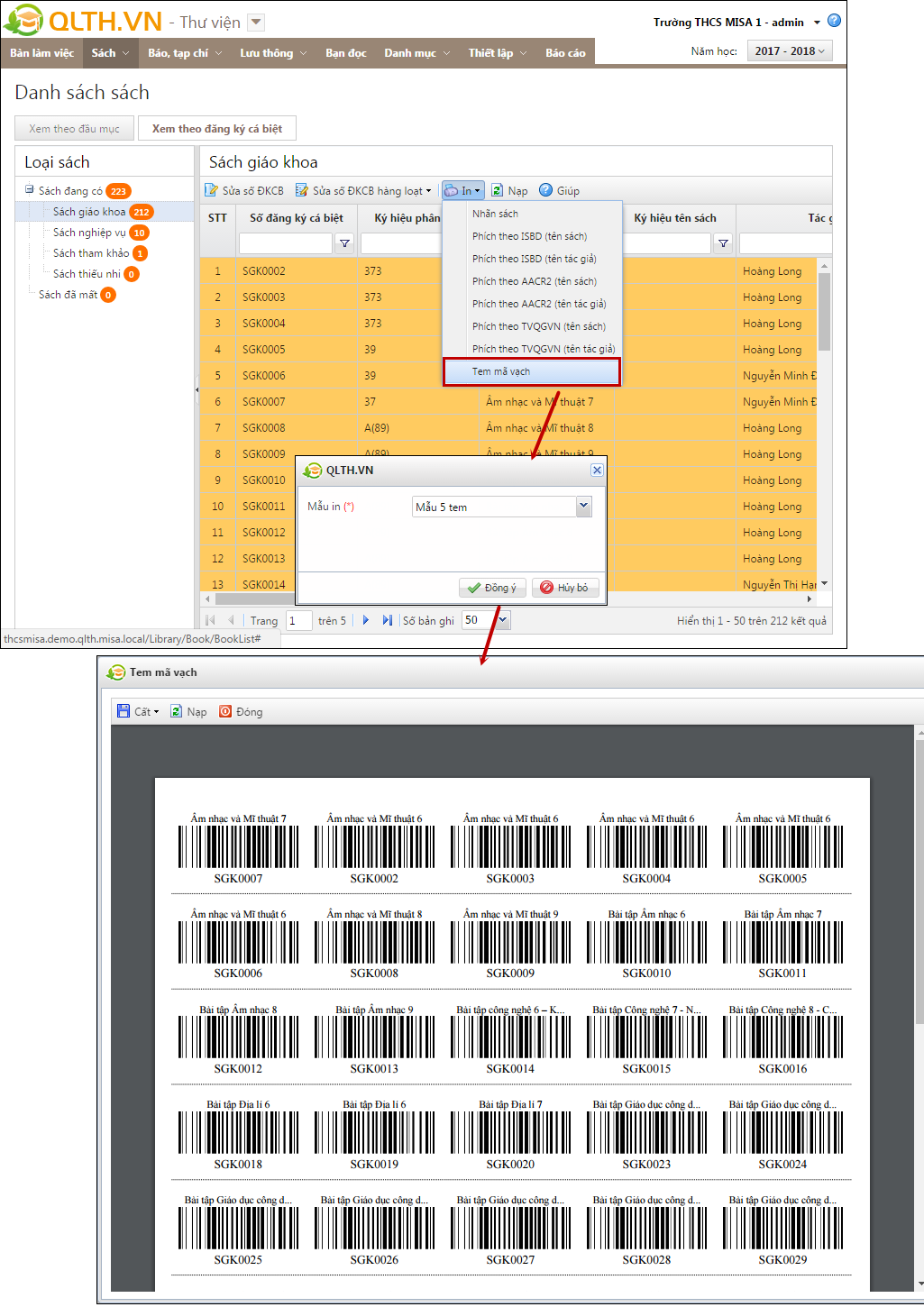Switch to Xem theo đầu mục tab
924x1307 pixels.
click(x=74, y=128)
